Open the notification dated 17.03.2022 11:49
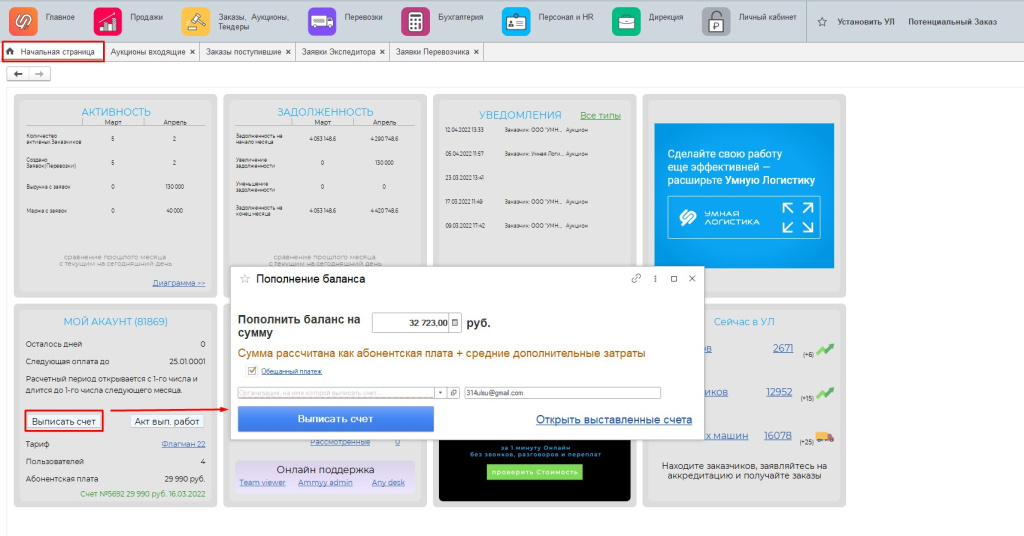 [516, 202]
